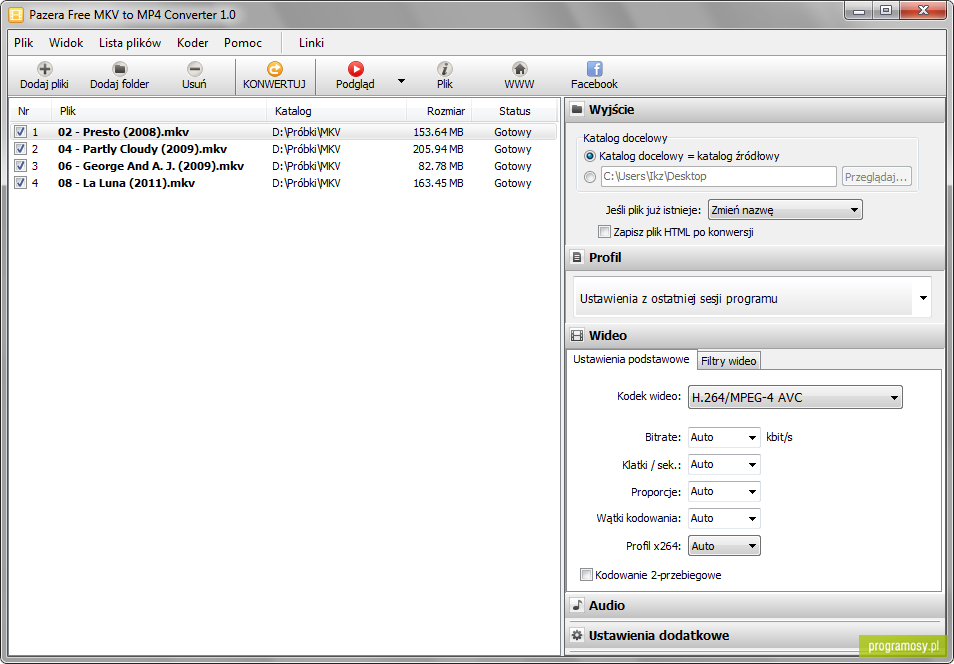Uncheck the 08 - La Luna checkbox
Viewport: 954px width, 664px height.
pos(21,183)
